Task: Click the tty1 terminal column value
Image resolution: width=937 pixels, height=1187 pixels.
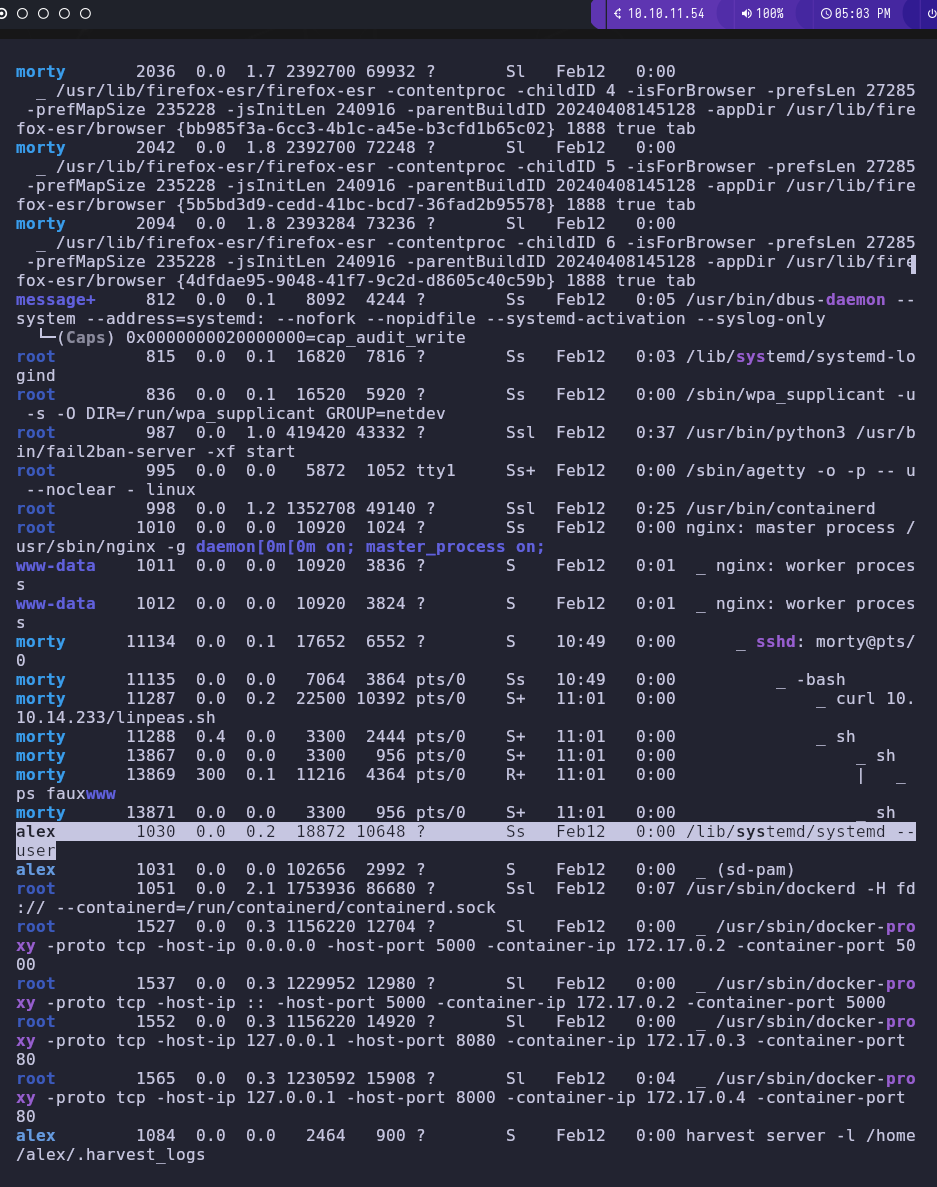Action: click(x=436, y=471)
